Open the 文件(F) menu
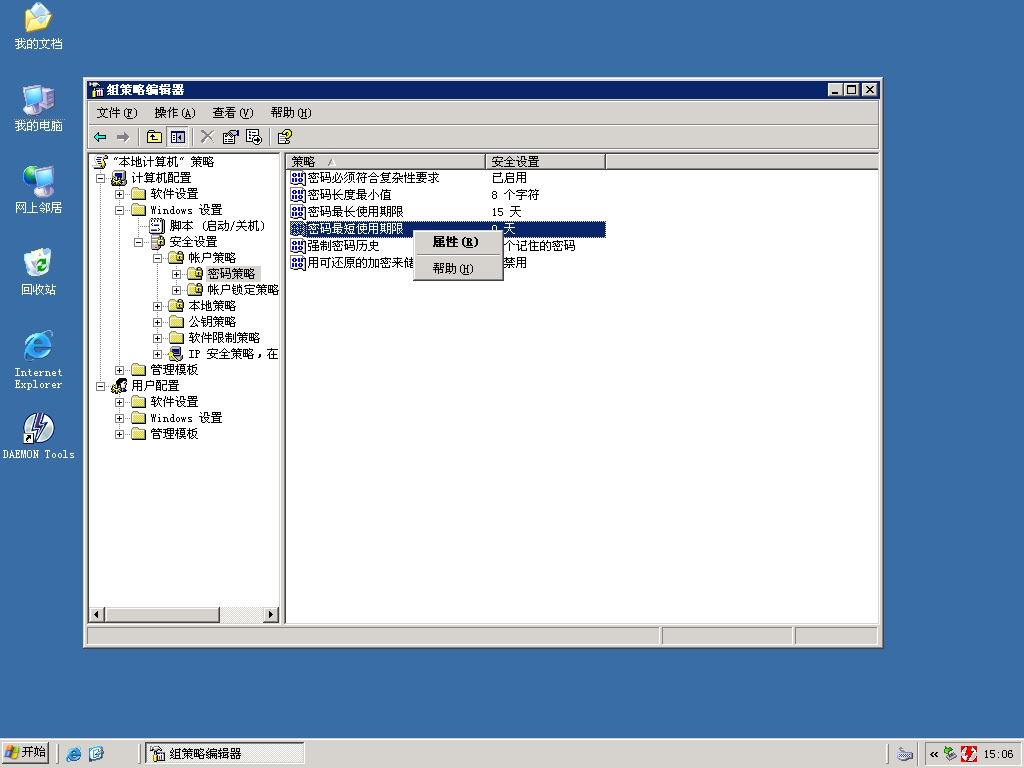 (x=117, y=113)
